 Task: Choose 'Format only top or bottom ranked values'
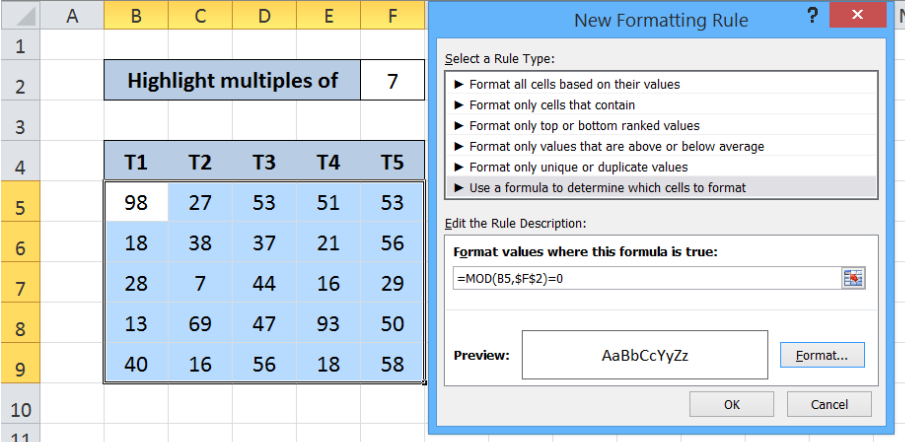click(x=661, y=125)
